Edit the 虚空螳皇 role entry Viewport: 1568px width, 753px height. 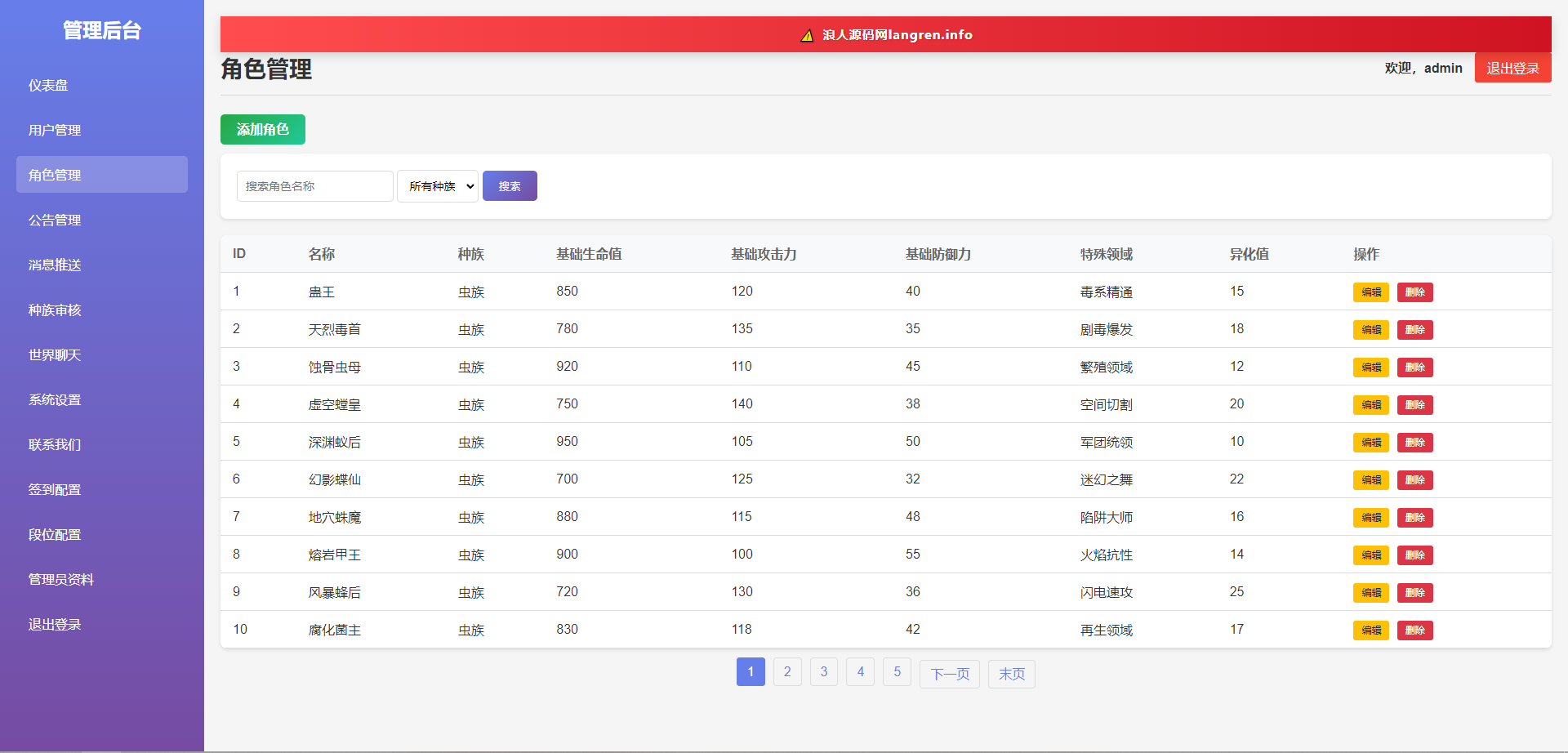[x=1370, y=405]
